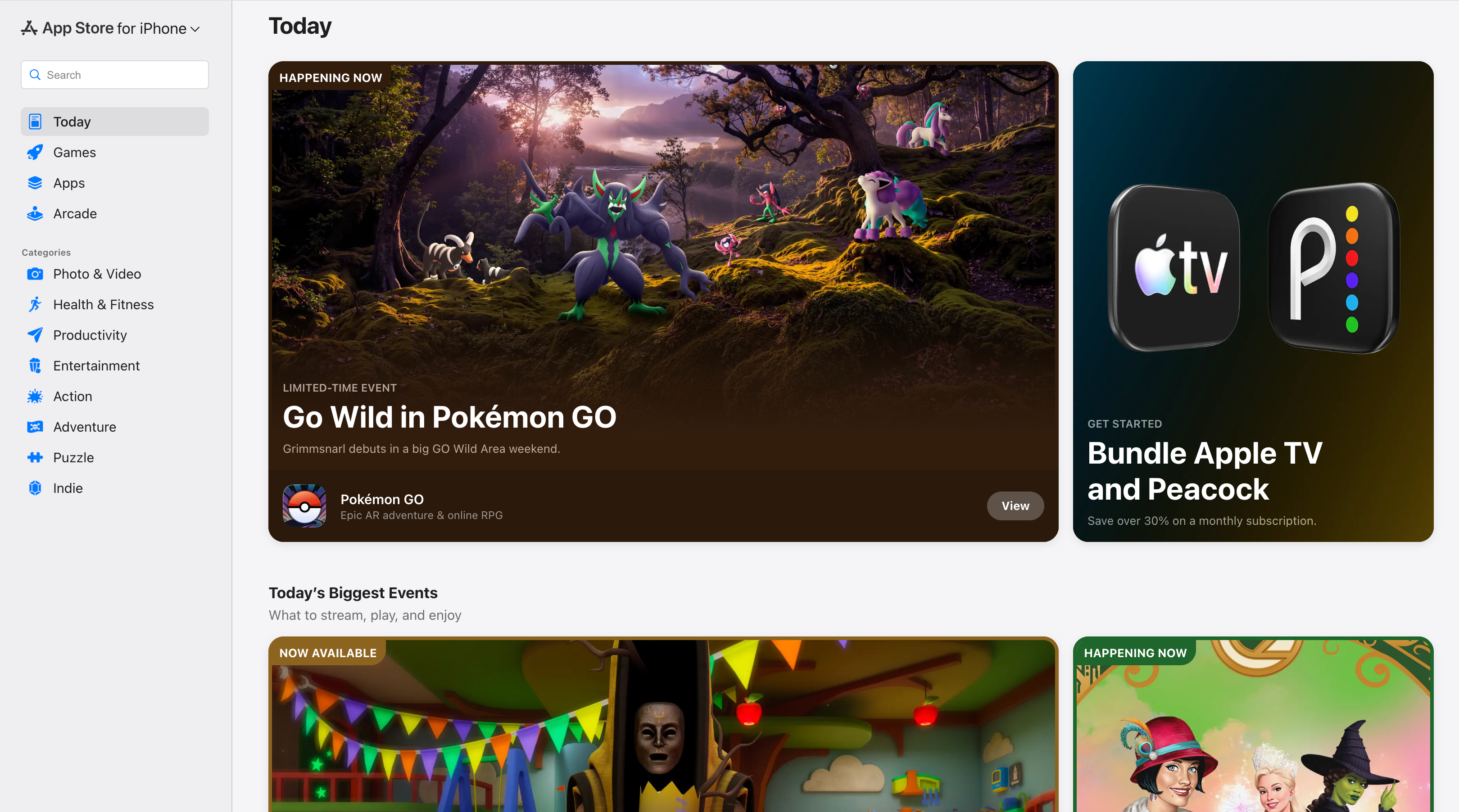Click the Health & Fitness runner icon

[35, 305]
